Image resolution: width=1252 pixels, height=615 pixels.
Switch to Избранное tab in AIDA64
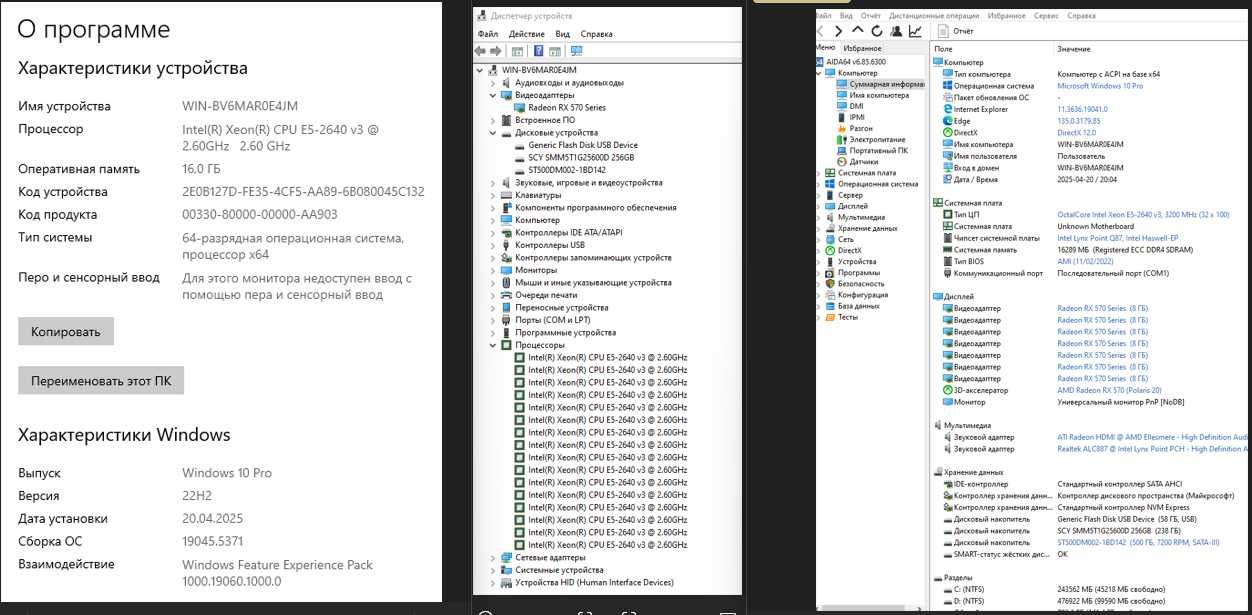pyautogui.click(x=862, y=48)
